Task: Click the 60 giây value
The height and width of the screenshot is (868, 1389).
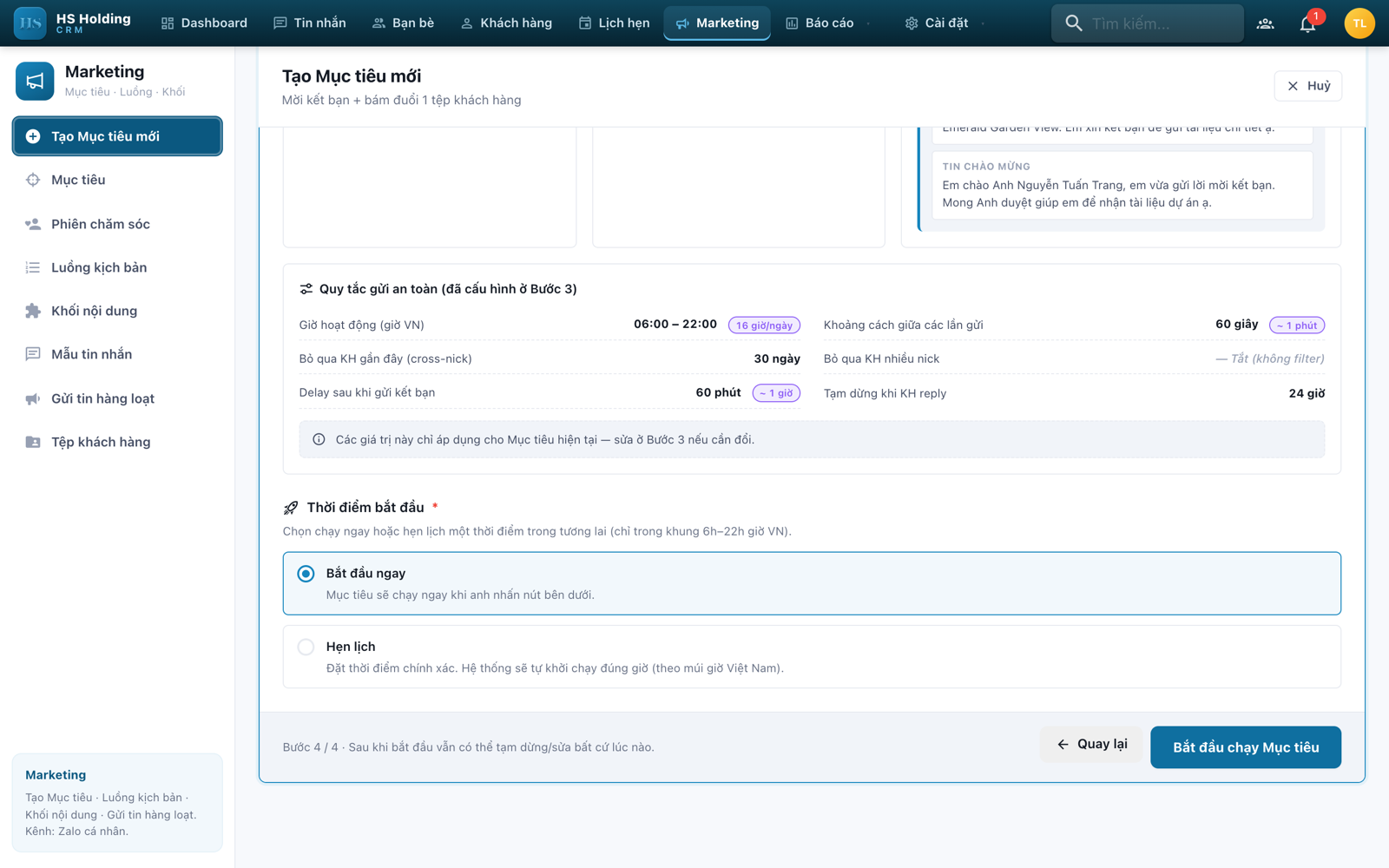Action: [1236, 324]
